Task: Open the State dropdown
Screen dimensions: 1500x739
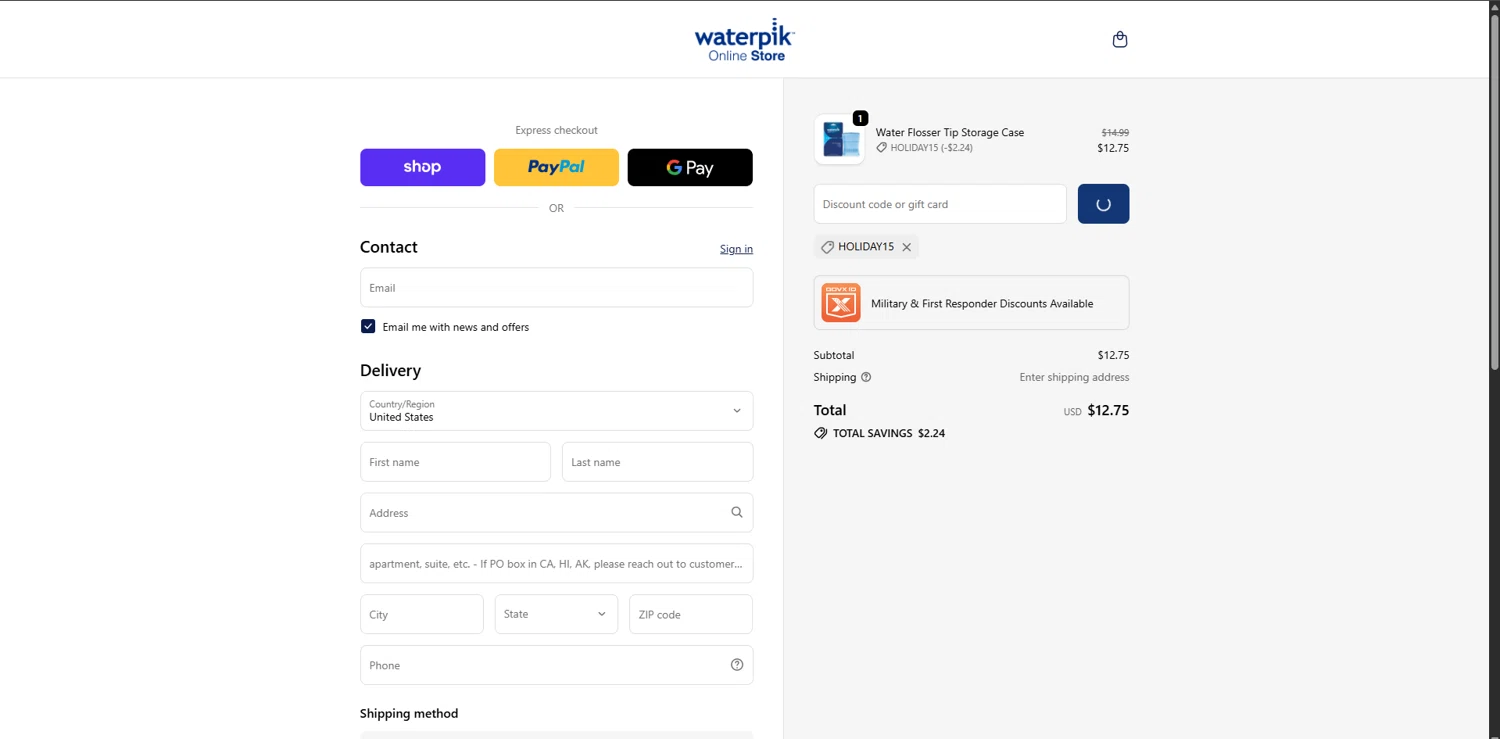Action: click(x=556, y=614)
